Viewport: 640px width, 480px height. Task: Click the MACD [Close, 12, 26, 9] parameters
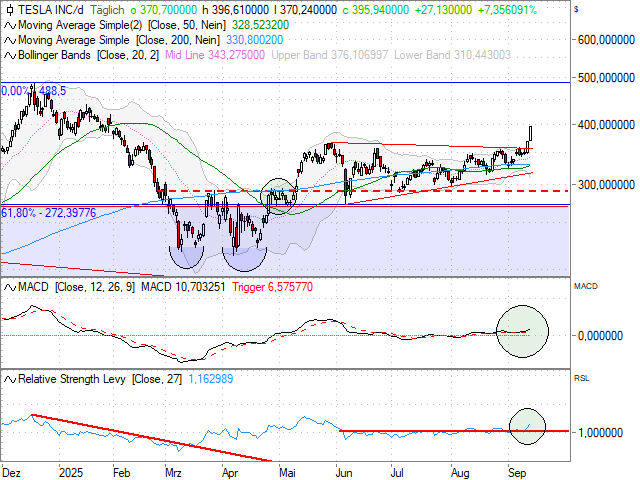[x=95, y=287]
